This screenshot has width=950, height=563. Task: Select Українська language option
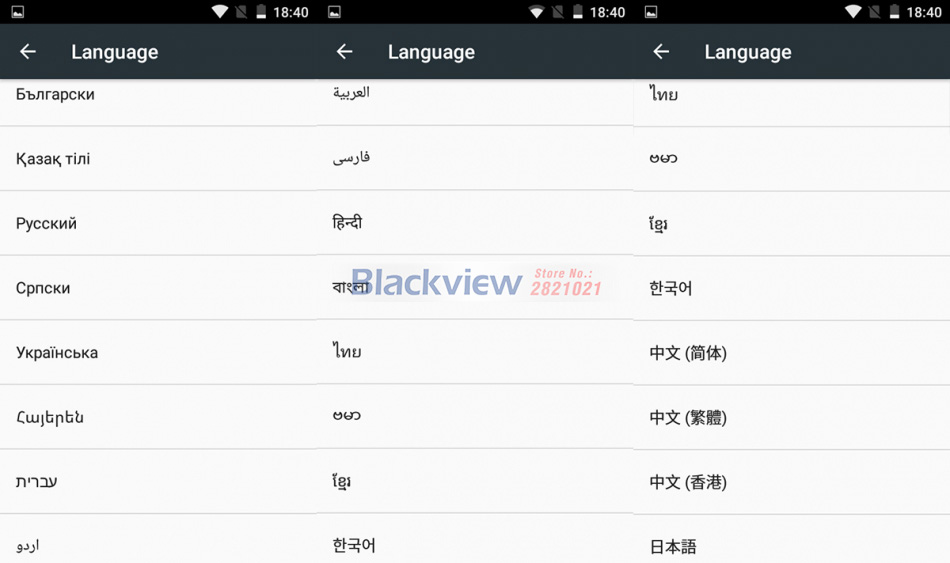click(x=57, y=352)
